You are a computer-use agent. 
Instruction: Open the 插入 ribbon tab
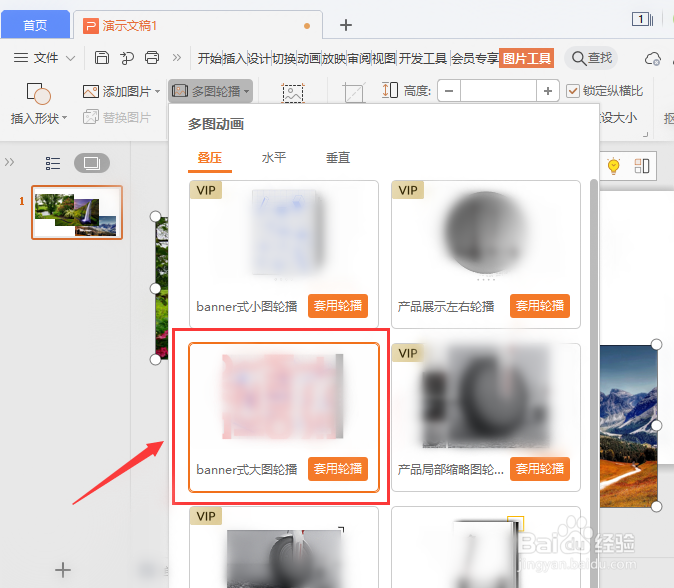235,58
